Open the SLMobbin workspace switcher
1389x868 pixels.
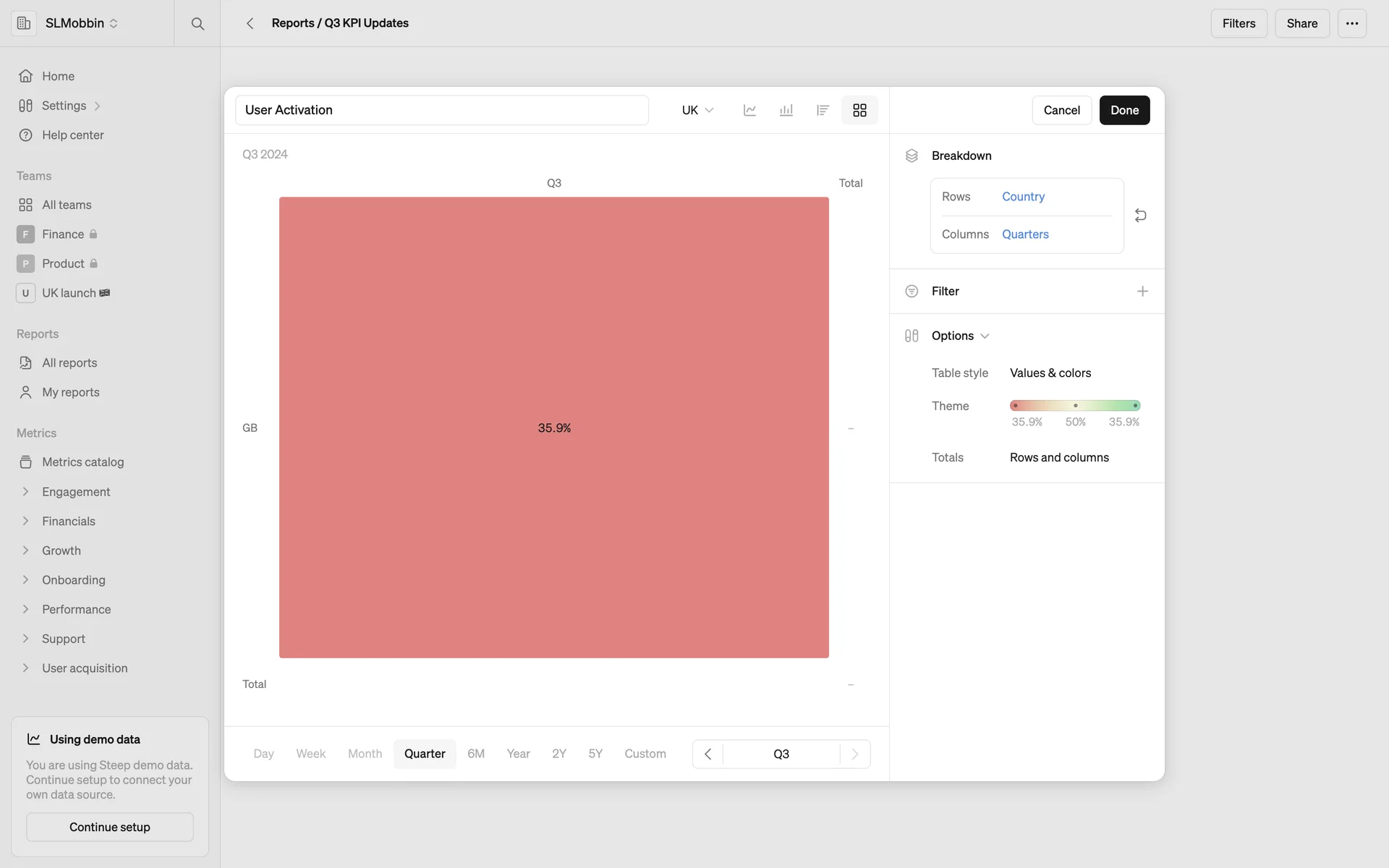coord(81,24)
